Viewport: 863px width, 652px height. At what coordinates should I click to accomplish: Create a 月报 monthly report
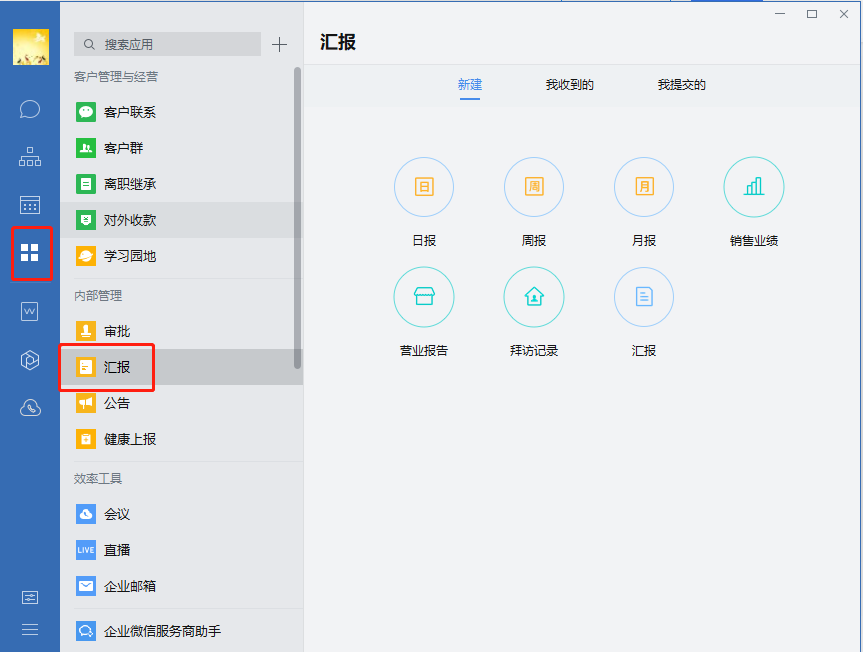pos(644,187)
